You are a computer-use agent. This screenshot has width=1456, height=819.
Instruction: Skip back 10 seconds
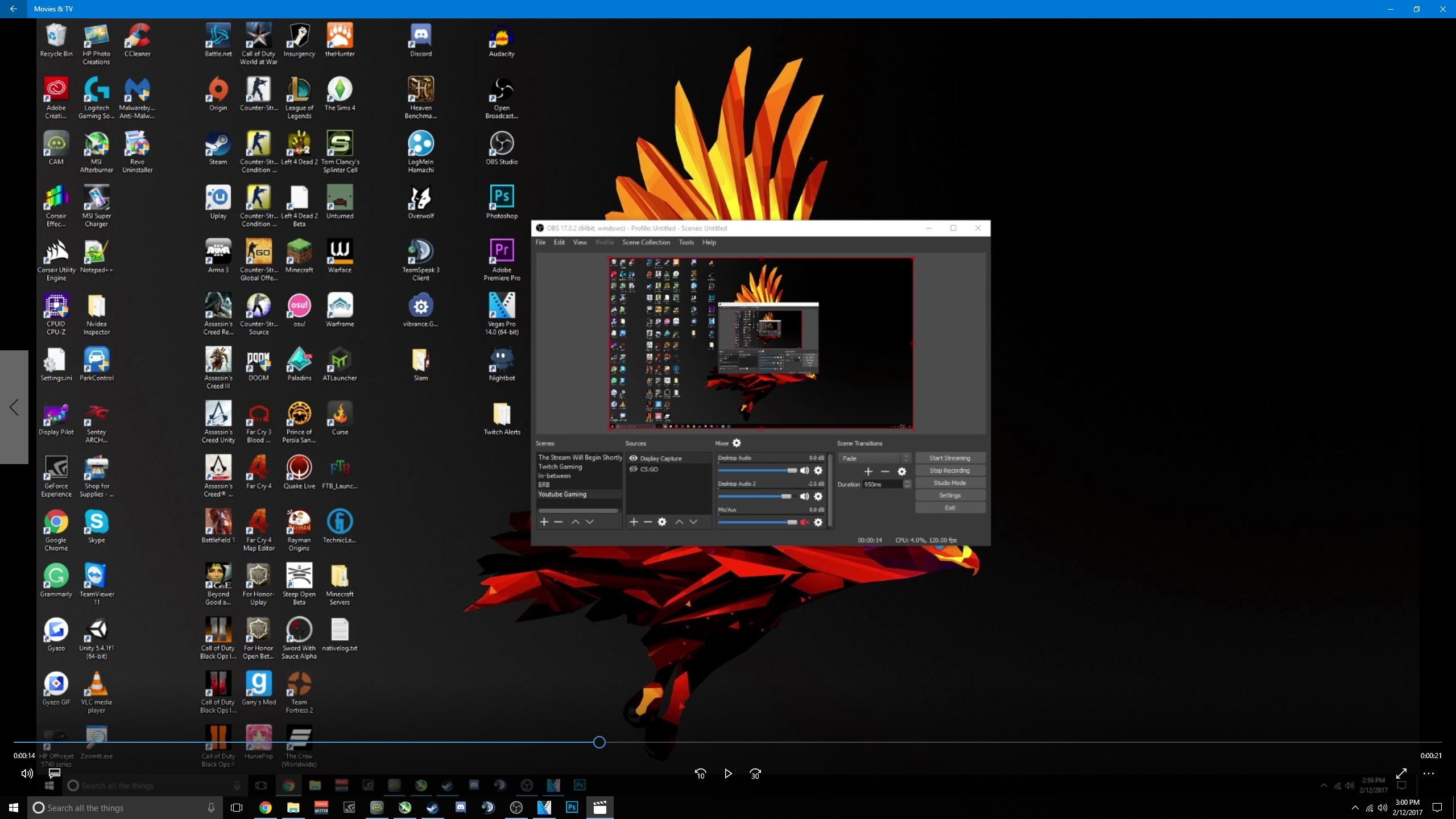pos(700,773)
